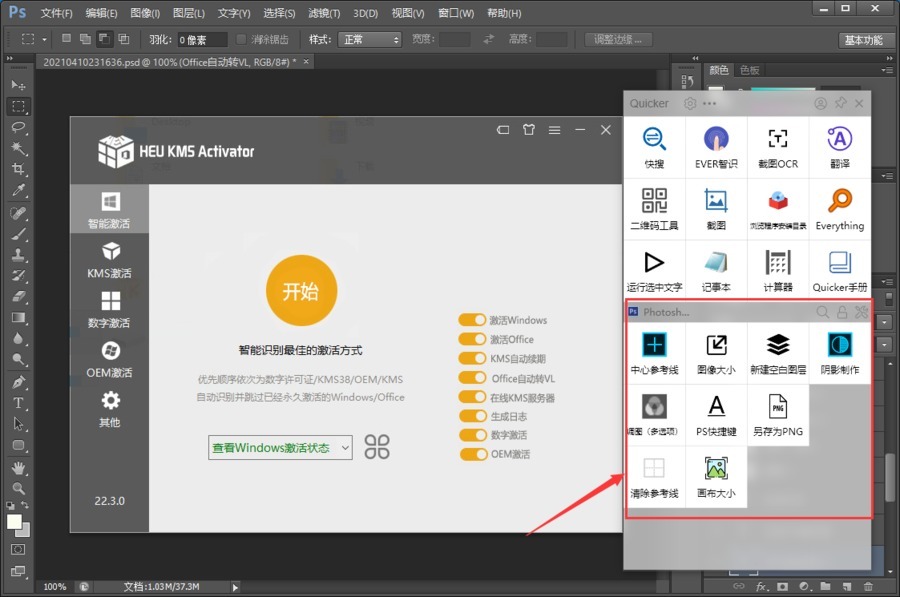The height and width of the screenshot is (597, 900).
Task: Launch the 截图OCR action in Quicker
Action: pyautogui.click(x=778, y=148)
